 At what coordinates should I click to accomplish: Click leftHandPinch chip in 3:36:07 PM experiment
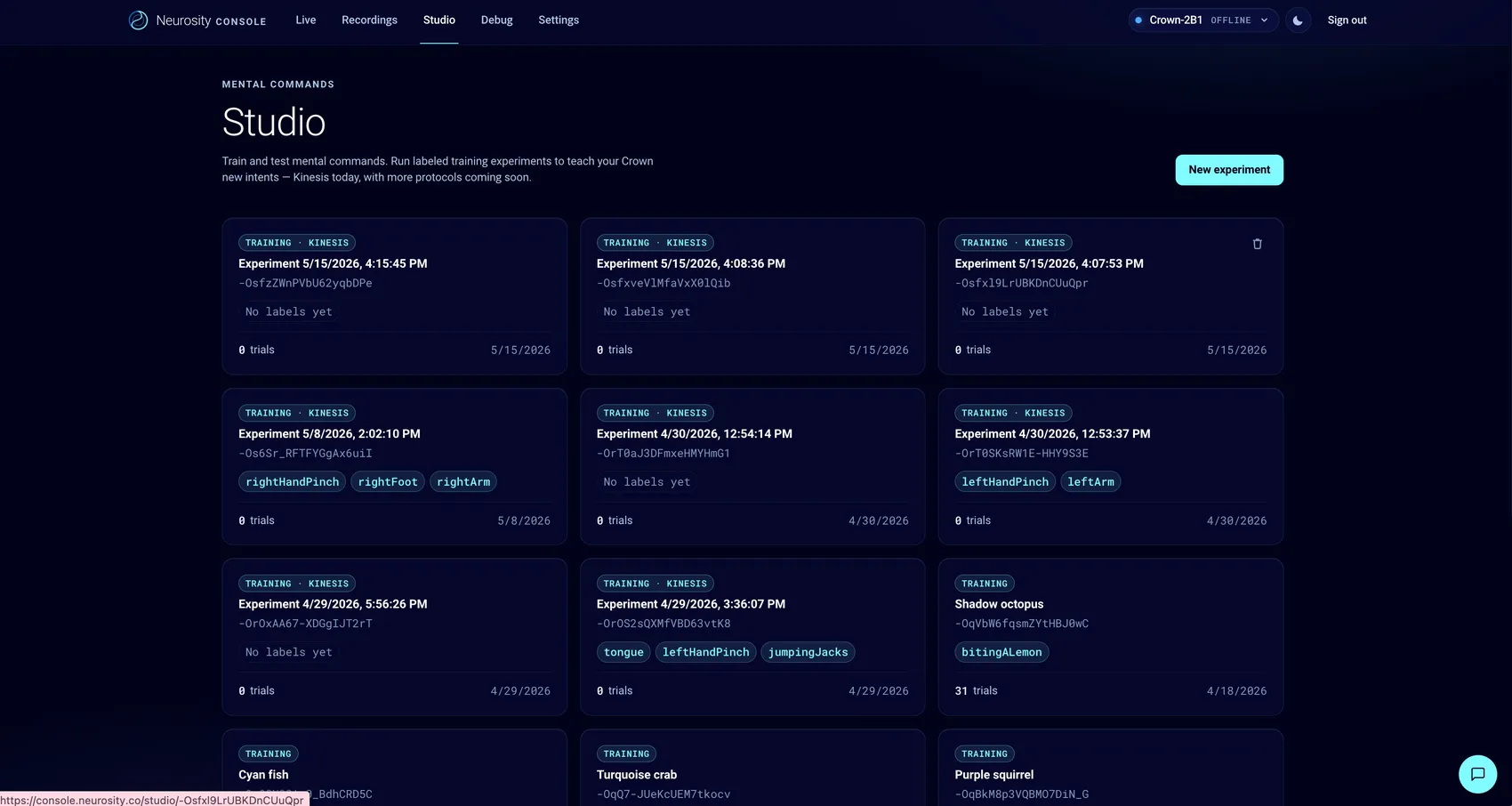(706, 652)
